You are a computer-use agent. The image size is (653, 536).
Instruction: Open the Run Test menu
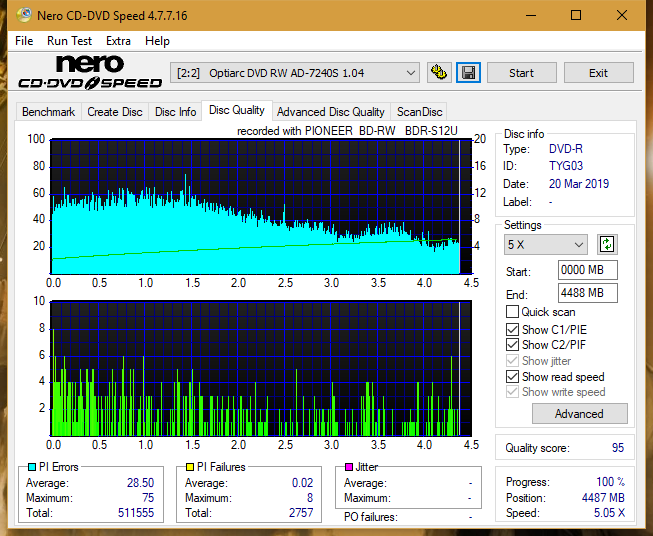click(69, 41)
